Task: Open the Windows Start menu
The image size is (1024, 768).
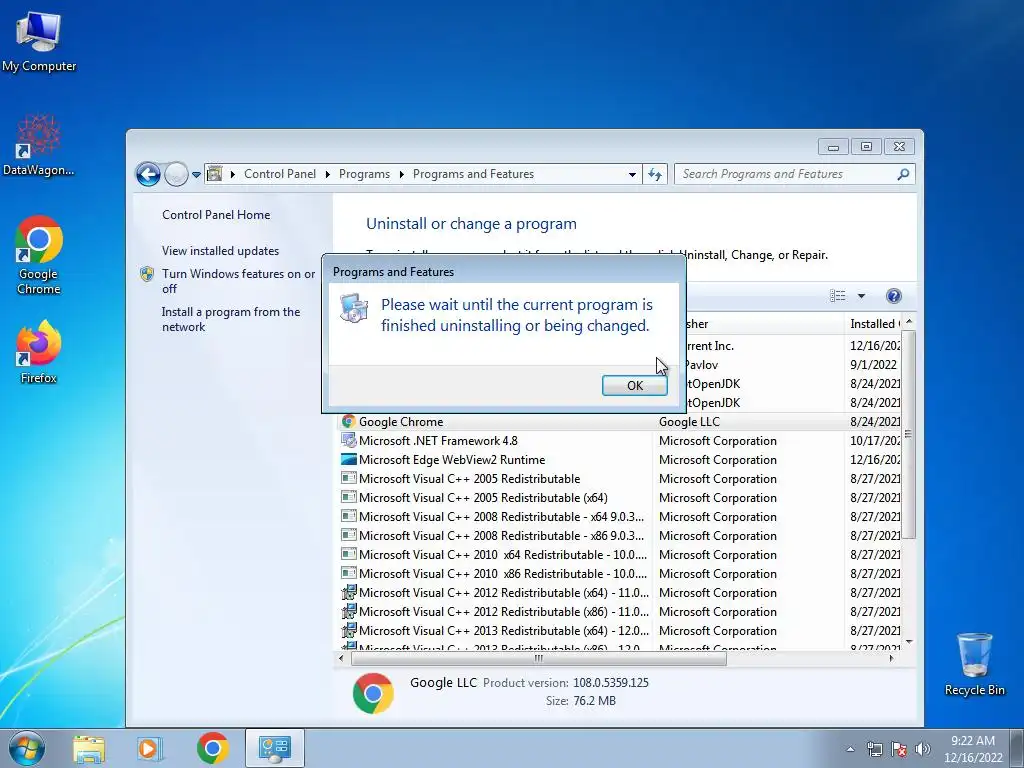Action: click(26, 748)
